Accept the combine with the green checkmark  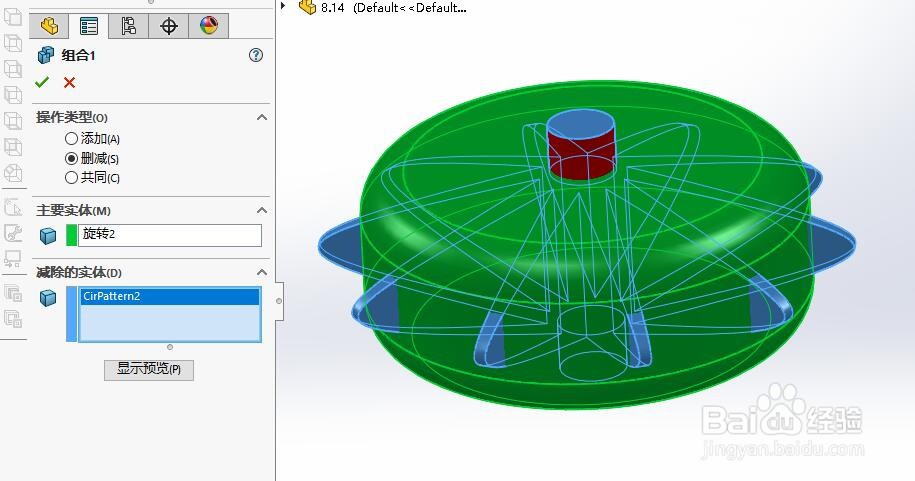41,82
